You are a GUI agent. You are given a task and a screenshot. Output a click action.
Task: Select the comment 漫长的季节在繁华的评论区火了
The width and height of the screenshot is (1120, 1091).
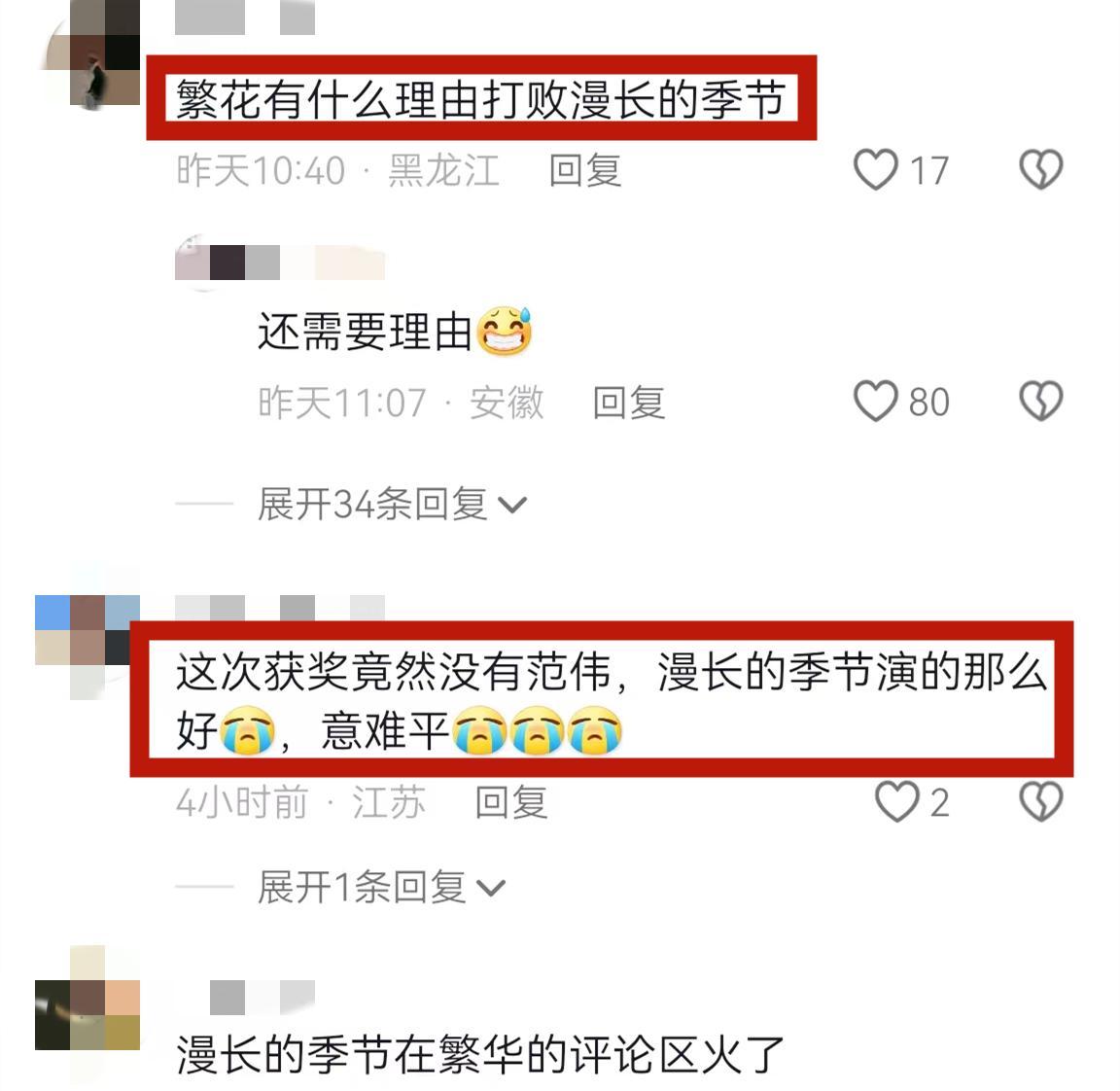480,1055
